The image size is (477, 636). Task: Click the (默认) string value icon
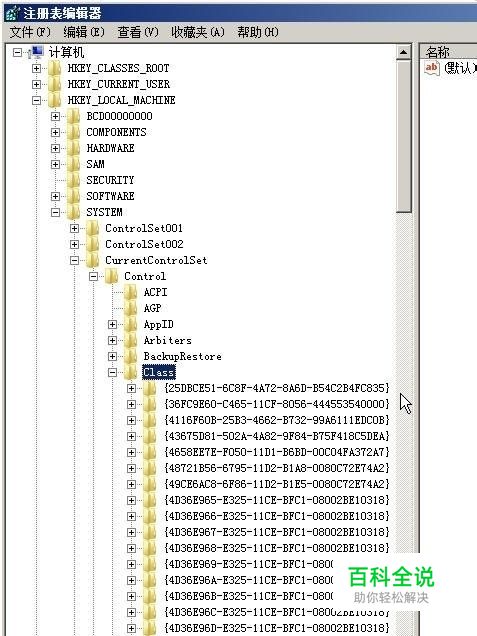tap(432, 67)
